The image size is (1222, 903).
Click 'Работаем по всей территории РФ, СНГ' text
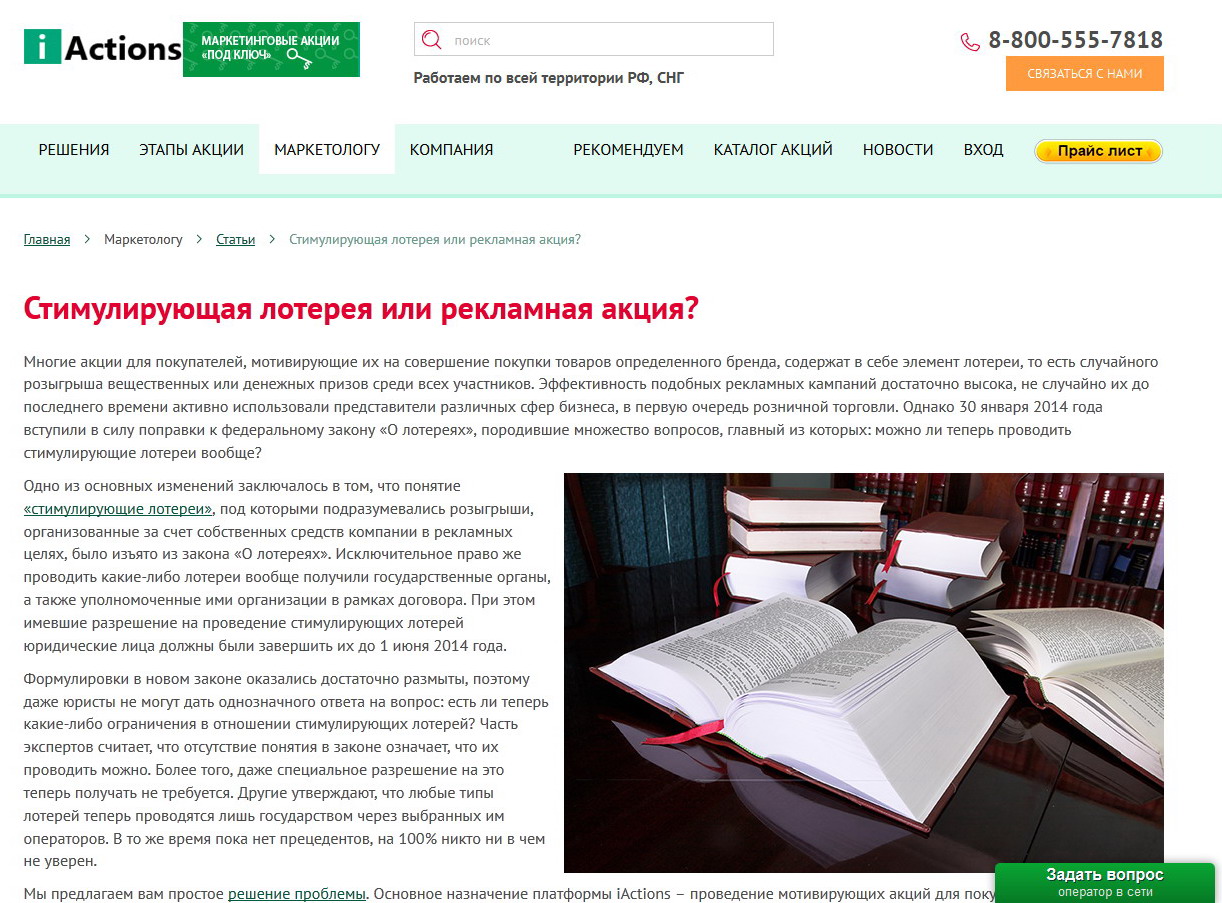pos(549,77)
